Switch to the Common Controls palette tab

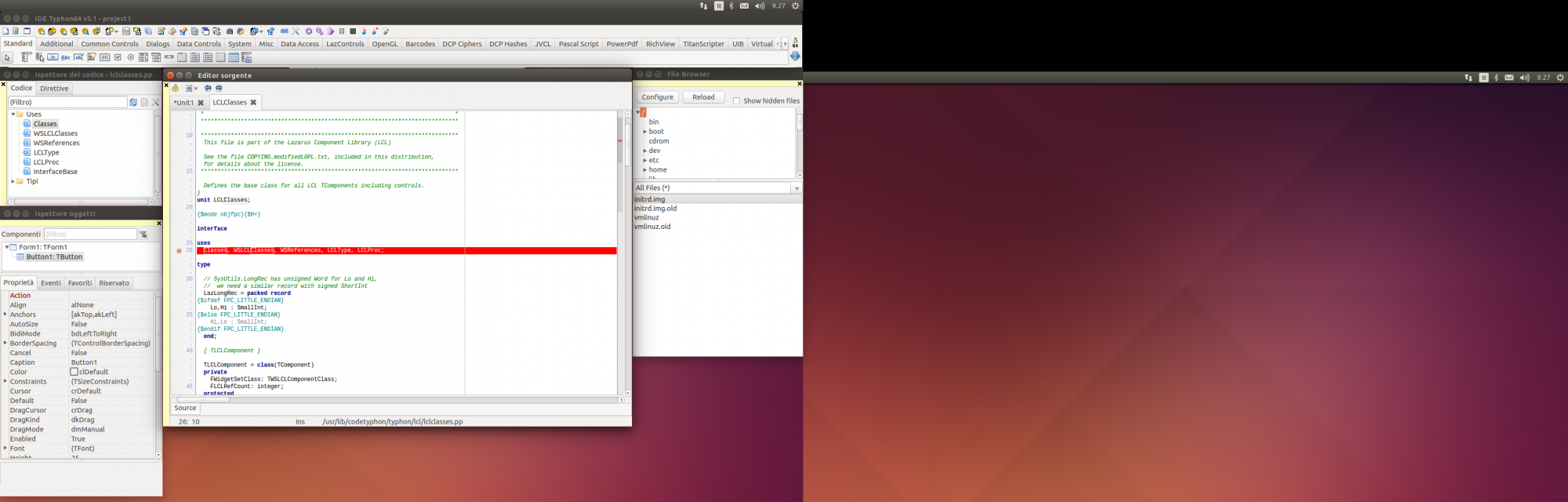[110, 44]
